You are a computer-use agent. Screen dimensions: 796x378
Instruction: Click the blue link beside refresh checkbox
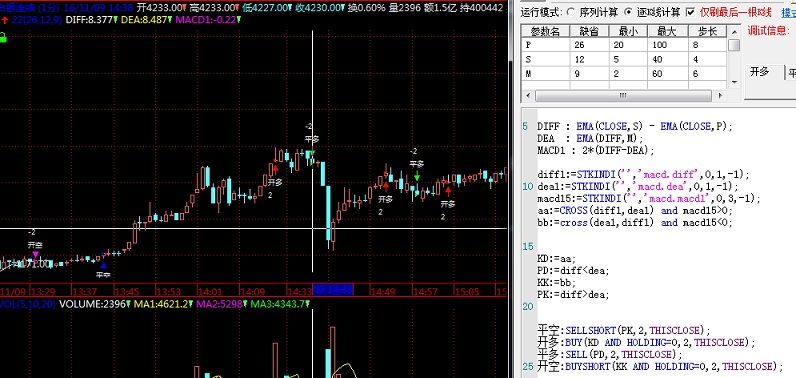[x=788, y=12]
